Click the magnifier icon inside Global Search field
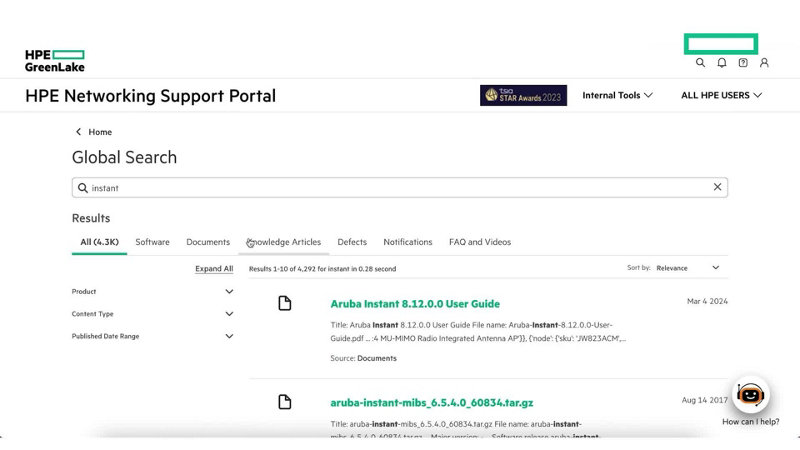This screenshot has width=800, height=450. tap(83, 188)
